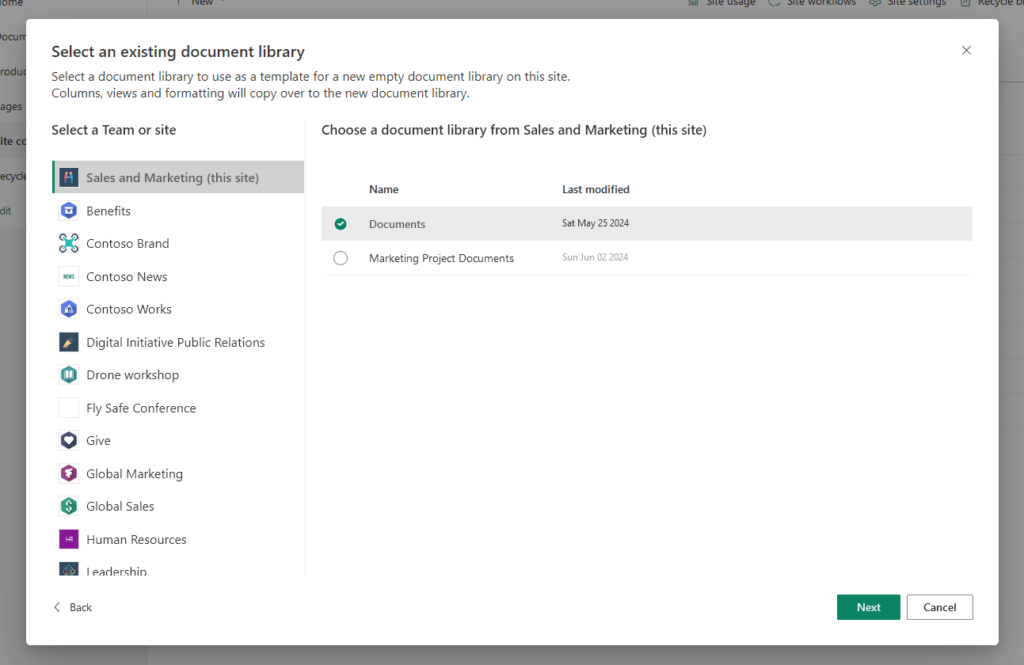
Task: Click the Digital Initiative Public Relations icon
Action: click(x=69, y=342)
